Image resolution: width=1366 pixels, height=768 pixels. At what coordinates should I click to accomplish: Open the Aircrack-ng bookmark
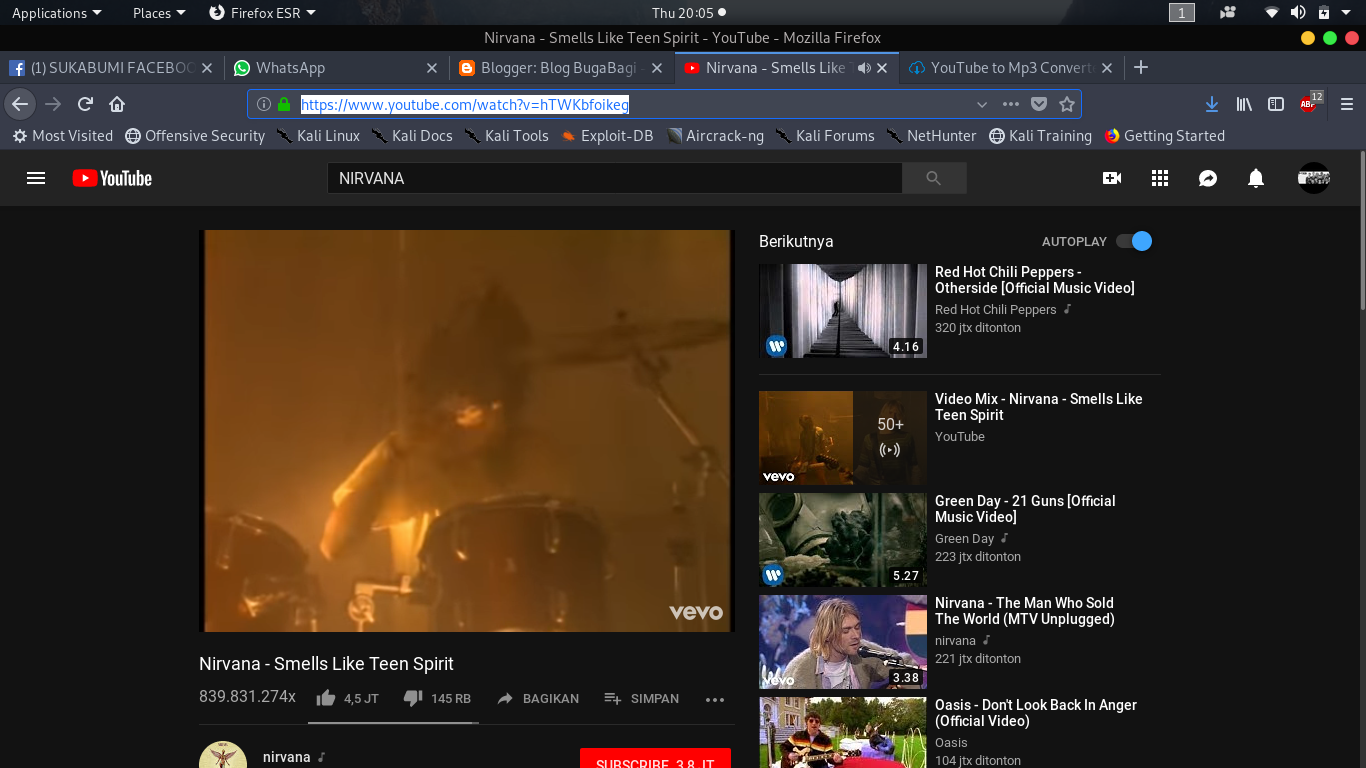[x=715, y=136]
